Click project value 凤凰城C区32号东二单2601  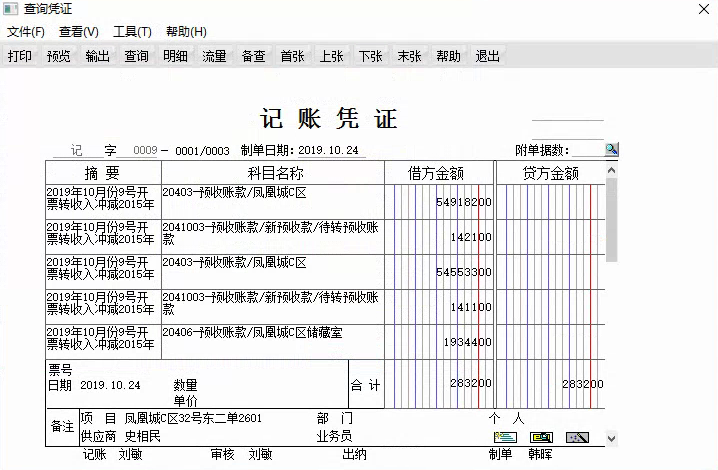[x=193, y=418]
